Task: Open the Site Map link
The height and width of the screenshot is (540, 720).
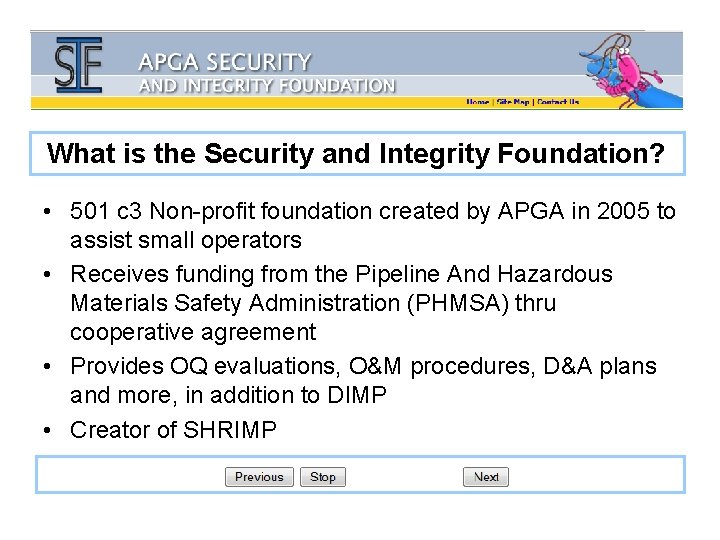Action: [511, 102]
